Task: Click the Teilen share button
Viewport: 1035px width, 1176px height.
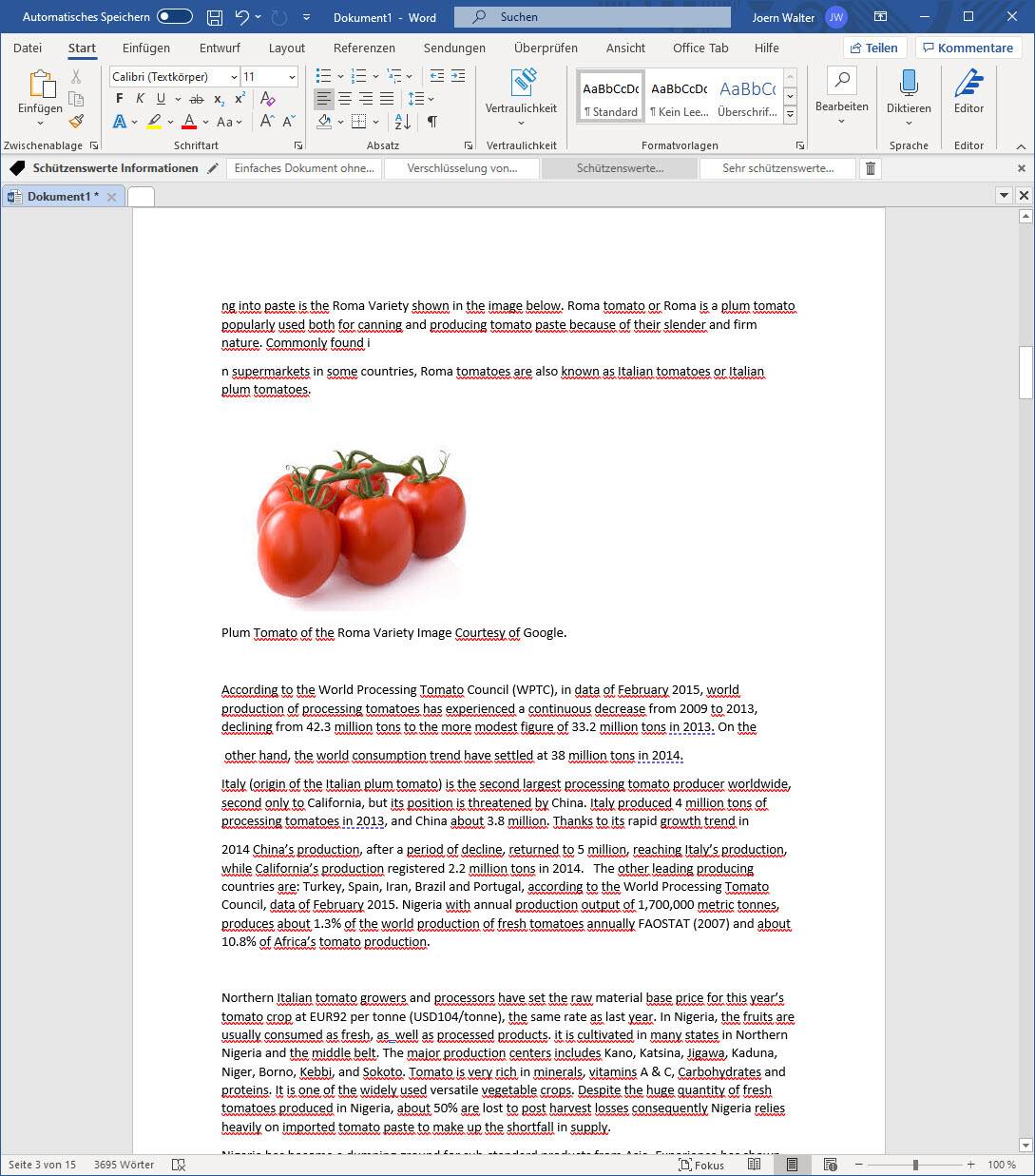Action: coord(873,48)
